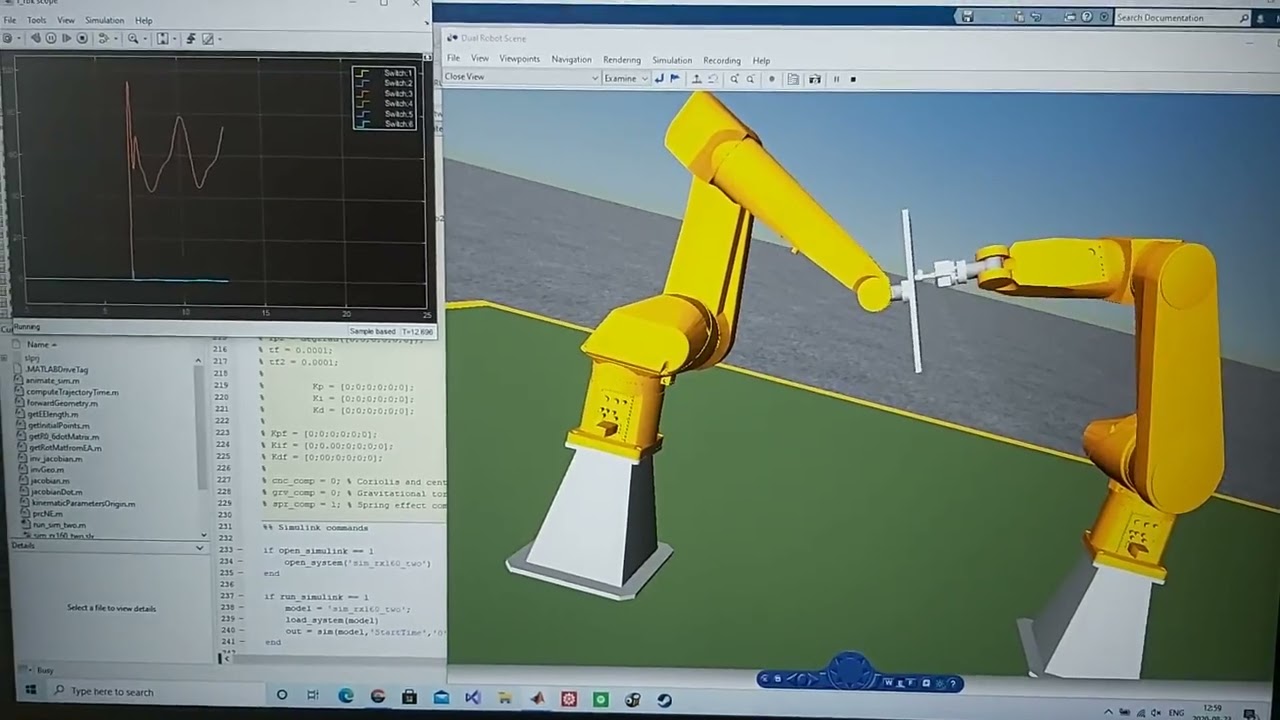Click the undo move icon
Viewport: 1280px width, 720px height.
[x=713, y=79]
